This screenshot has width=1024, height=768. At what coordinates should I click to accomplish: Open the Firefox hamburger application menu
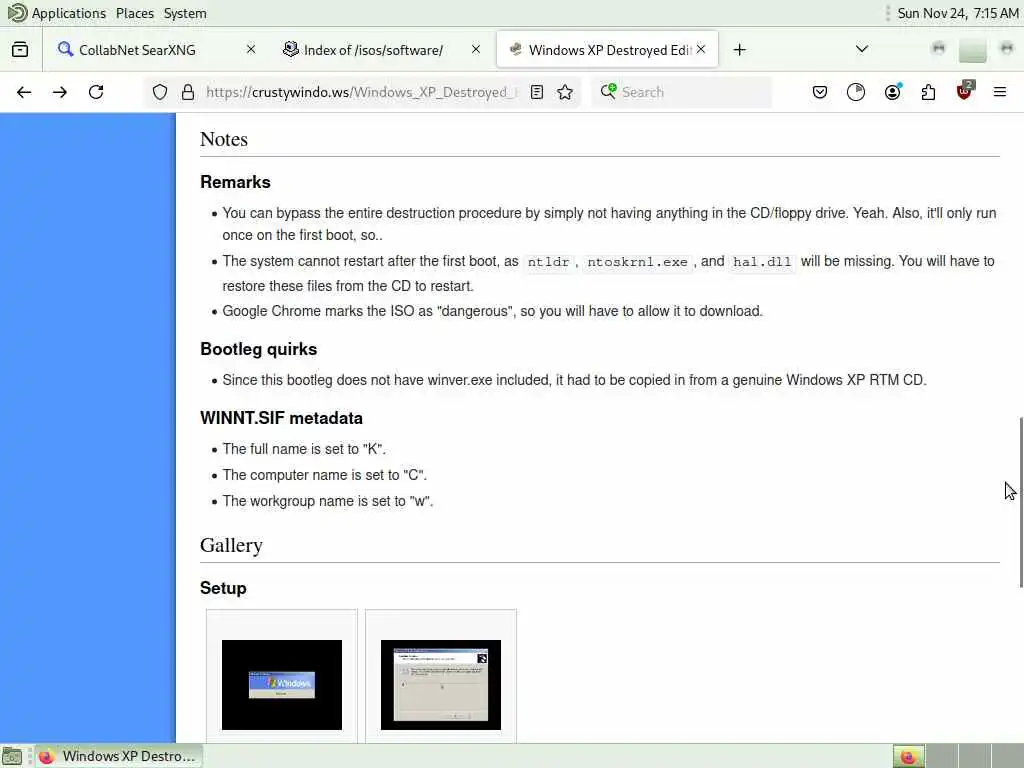tap(1000, 92)
